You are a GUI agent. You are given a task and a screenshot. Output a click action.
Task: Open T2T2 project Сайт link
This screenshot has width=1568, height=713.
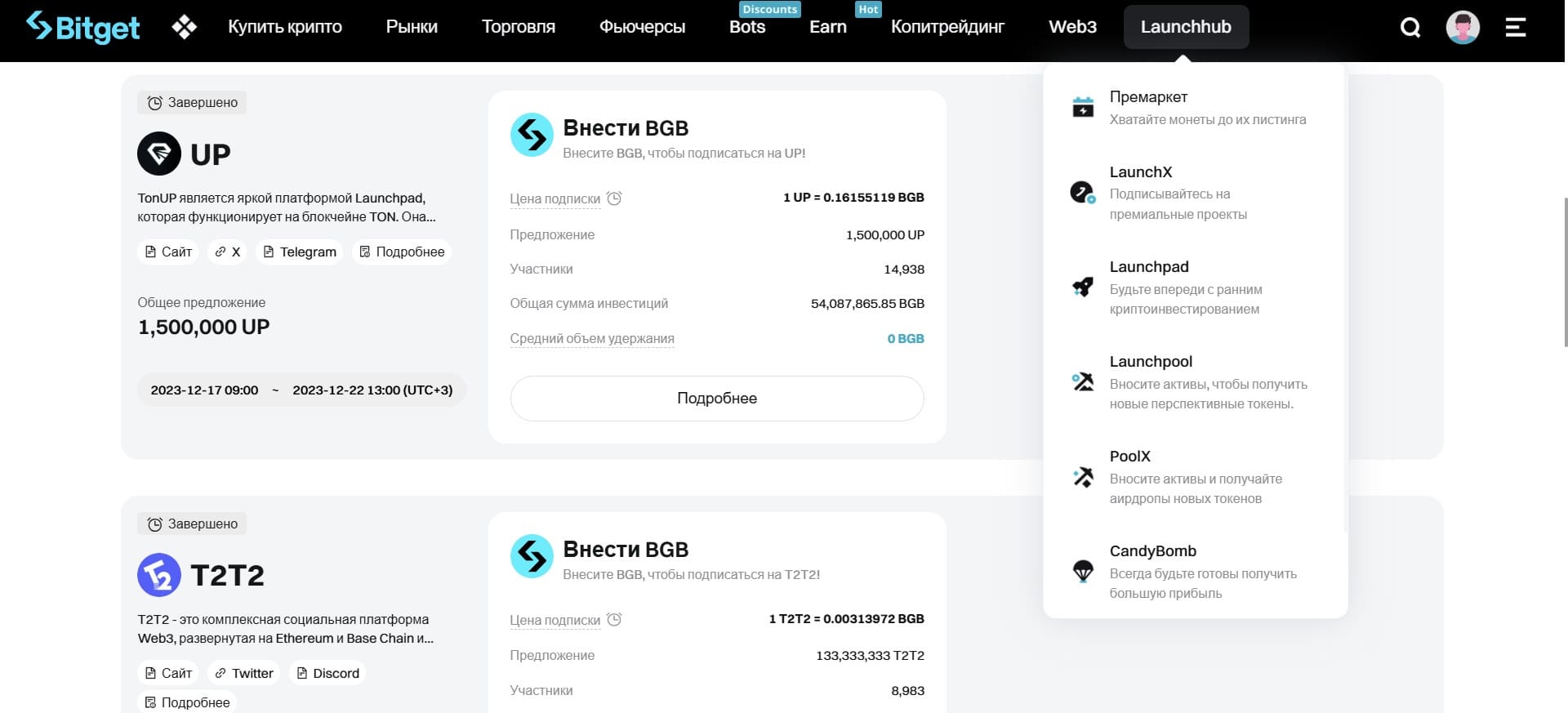[168, 673]
